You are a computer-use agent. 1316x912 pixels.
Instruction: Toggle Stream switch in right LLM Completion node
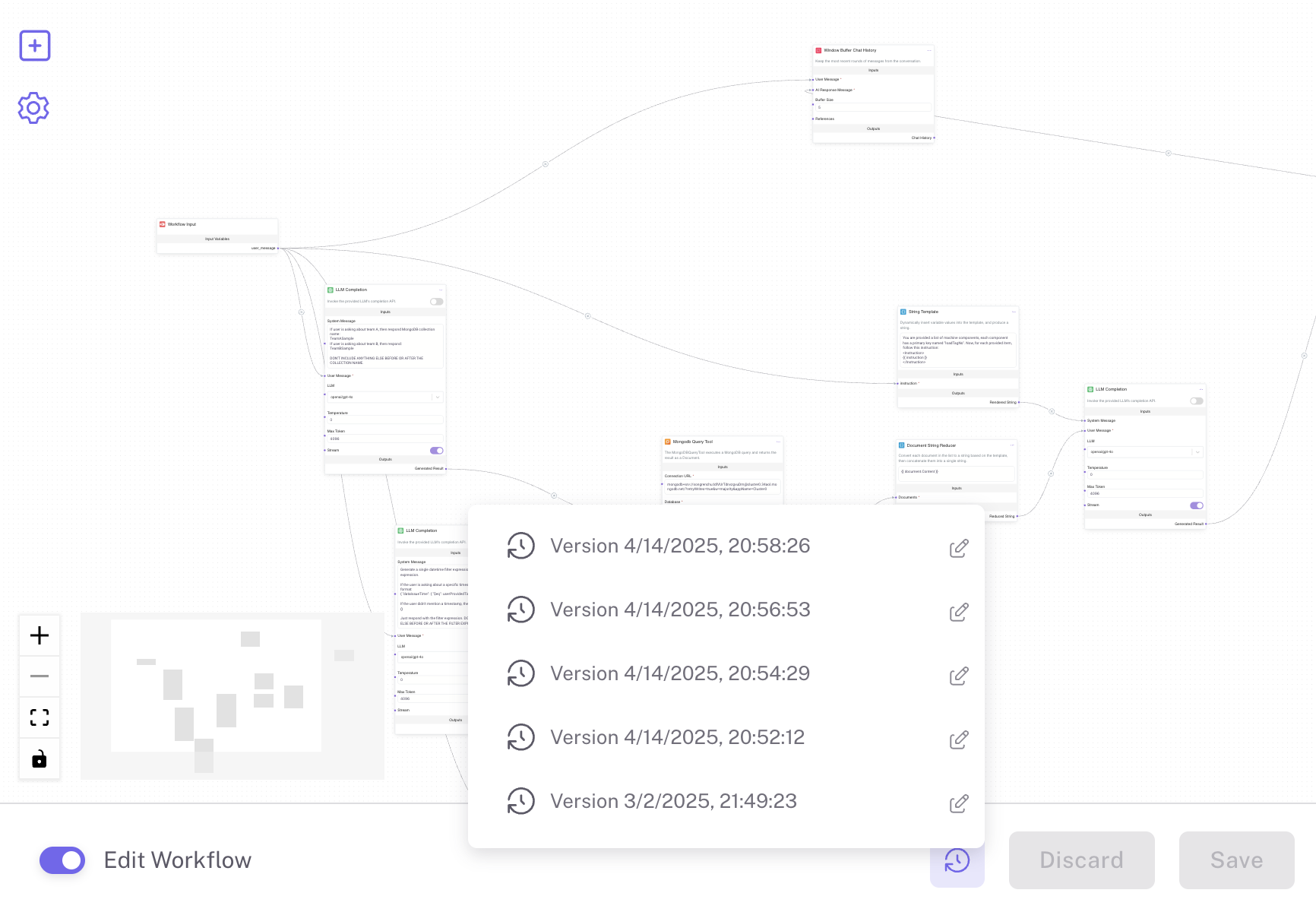1196,505
